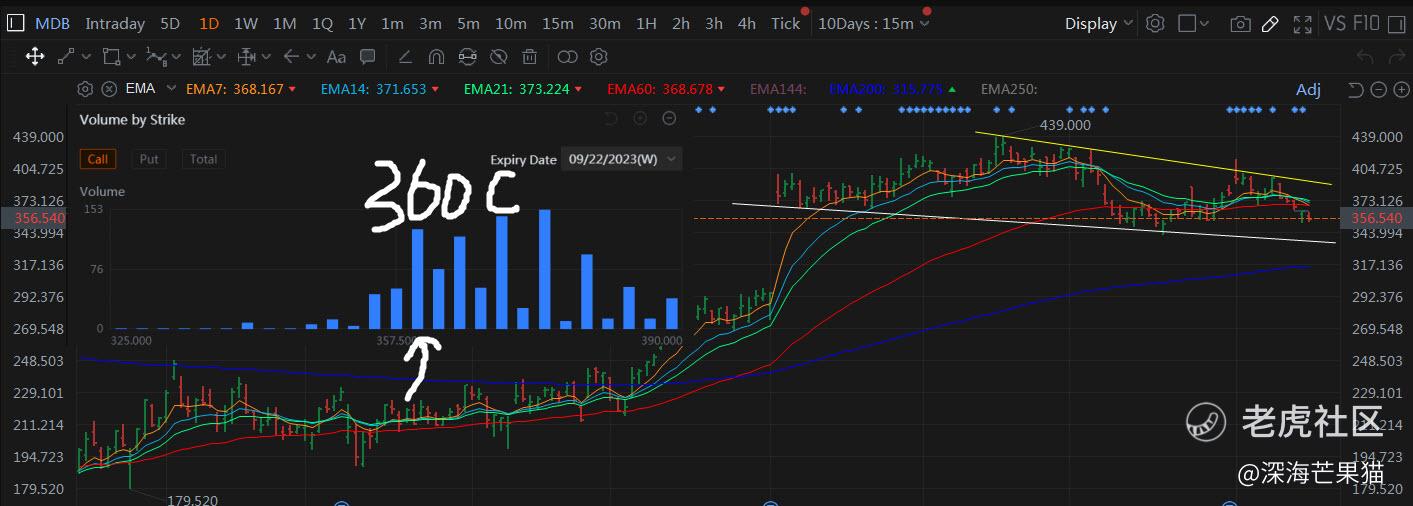Select the price range measure tool
Image resolution: width=1413 pixels, height=506 pixels.
[246, 57]
